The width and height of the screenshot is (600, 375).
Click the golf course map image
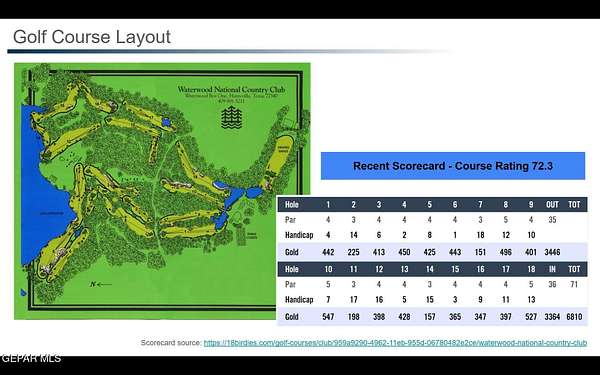162,191
